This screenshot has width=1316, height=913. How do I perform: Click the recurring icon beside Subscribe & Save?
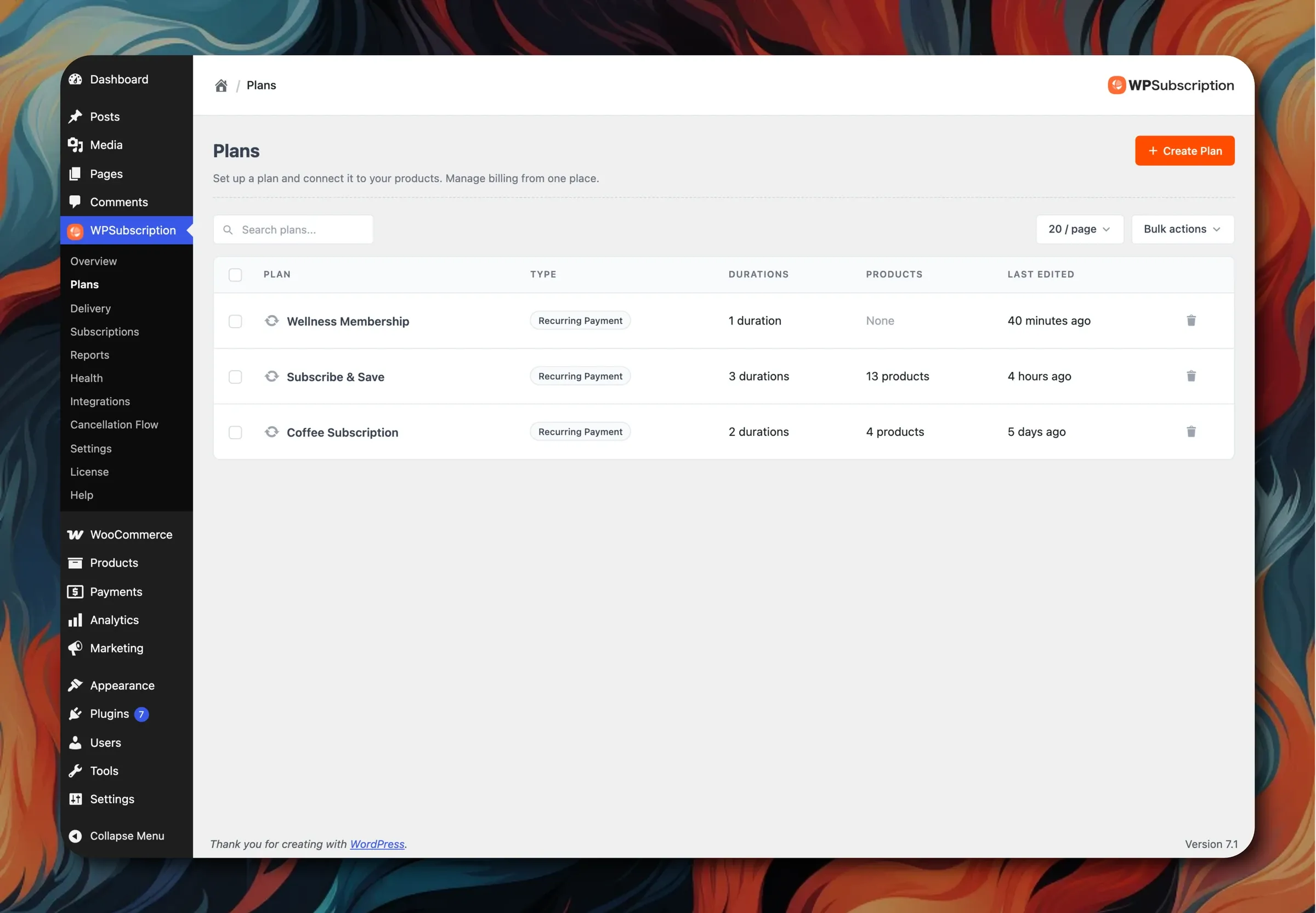(x=271, y=376)
